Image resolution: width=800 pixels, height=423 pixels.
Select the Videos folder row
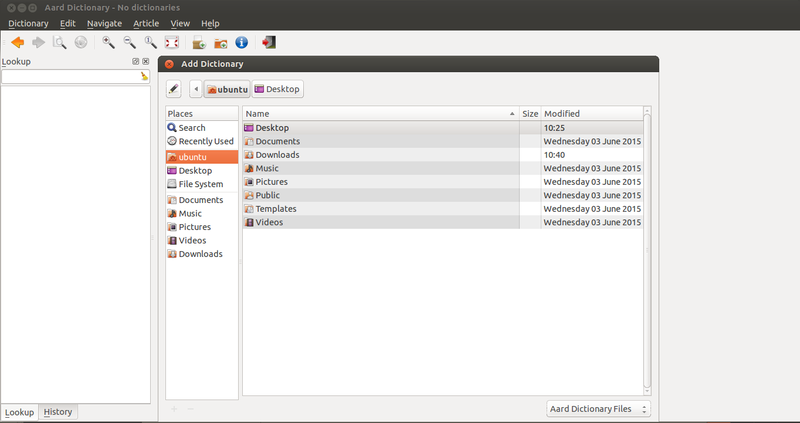[443, 222]
